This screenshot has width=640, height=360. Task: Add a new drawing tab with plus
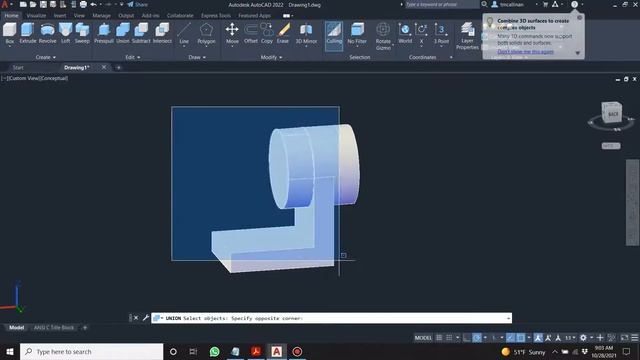pos(118,67)
